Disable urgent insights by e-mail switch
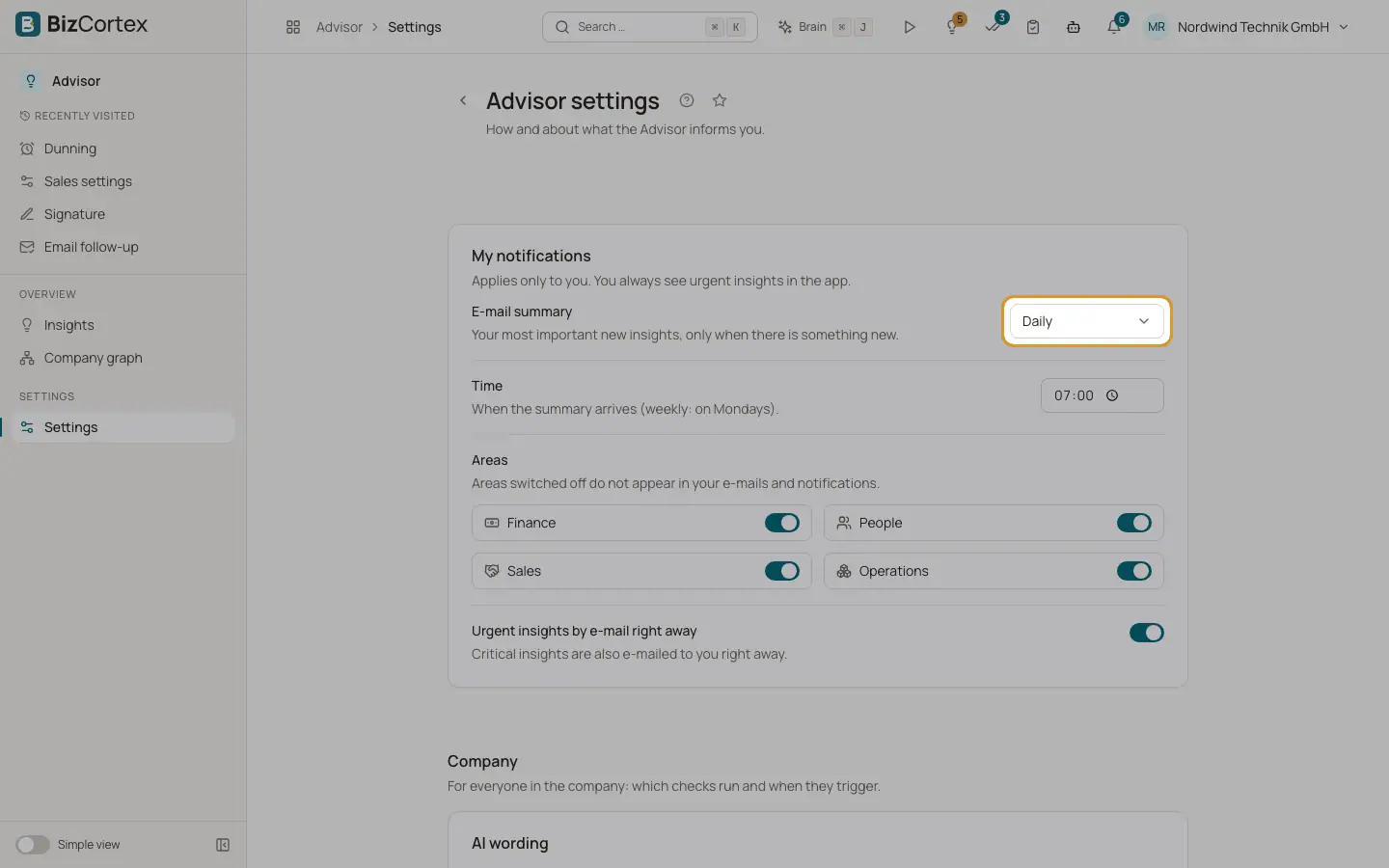 (x=1147, y=633)
